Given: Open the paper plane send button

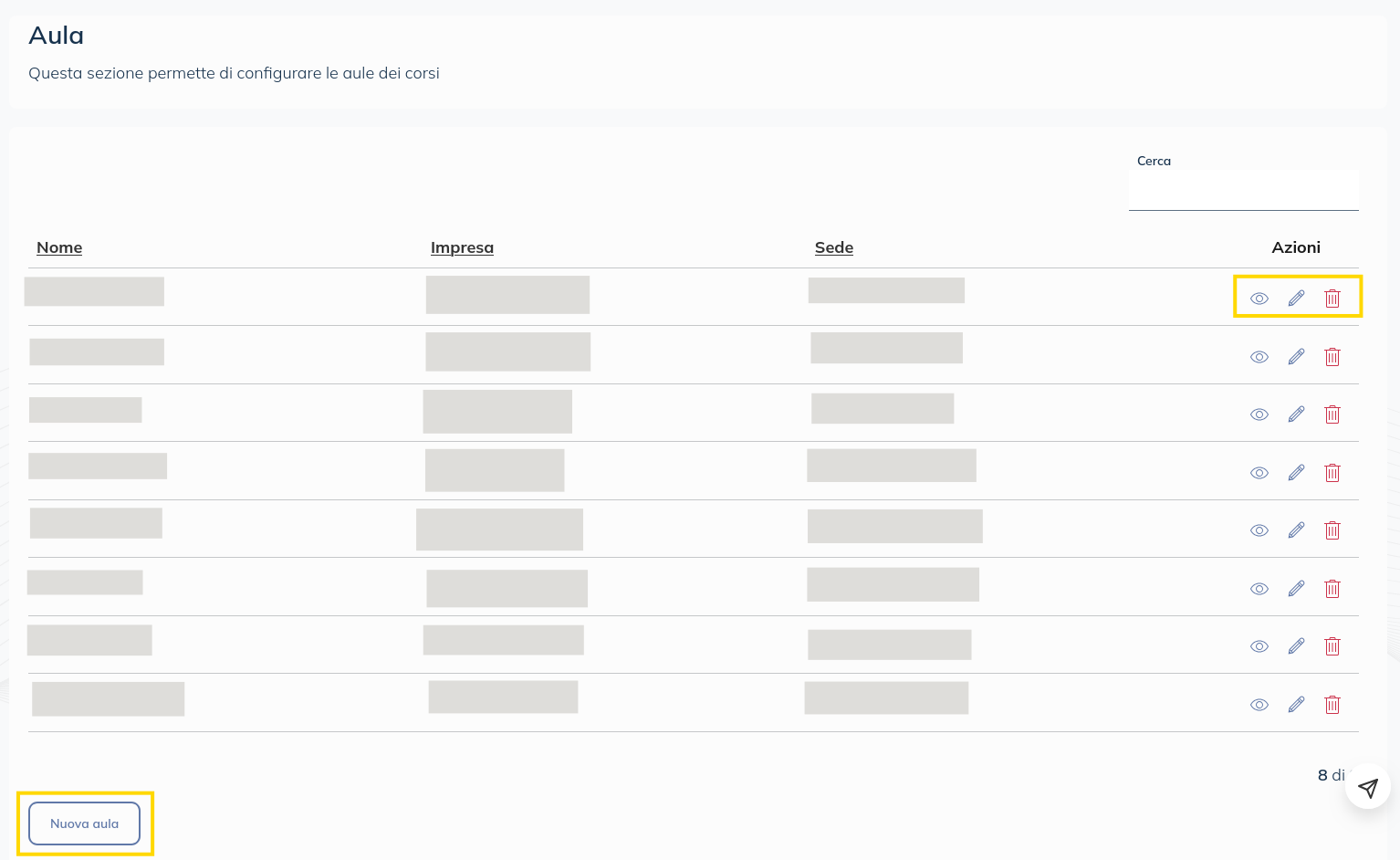Looking at the screenshot, I should click(1367, 787).
